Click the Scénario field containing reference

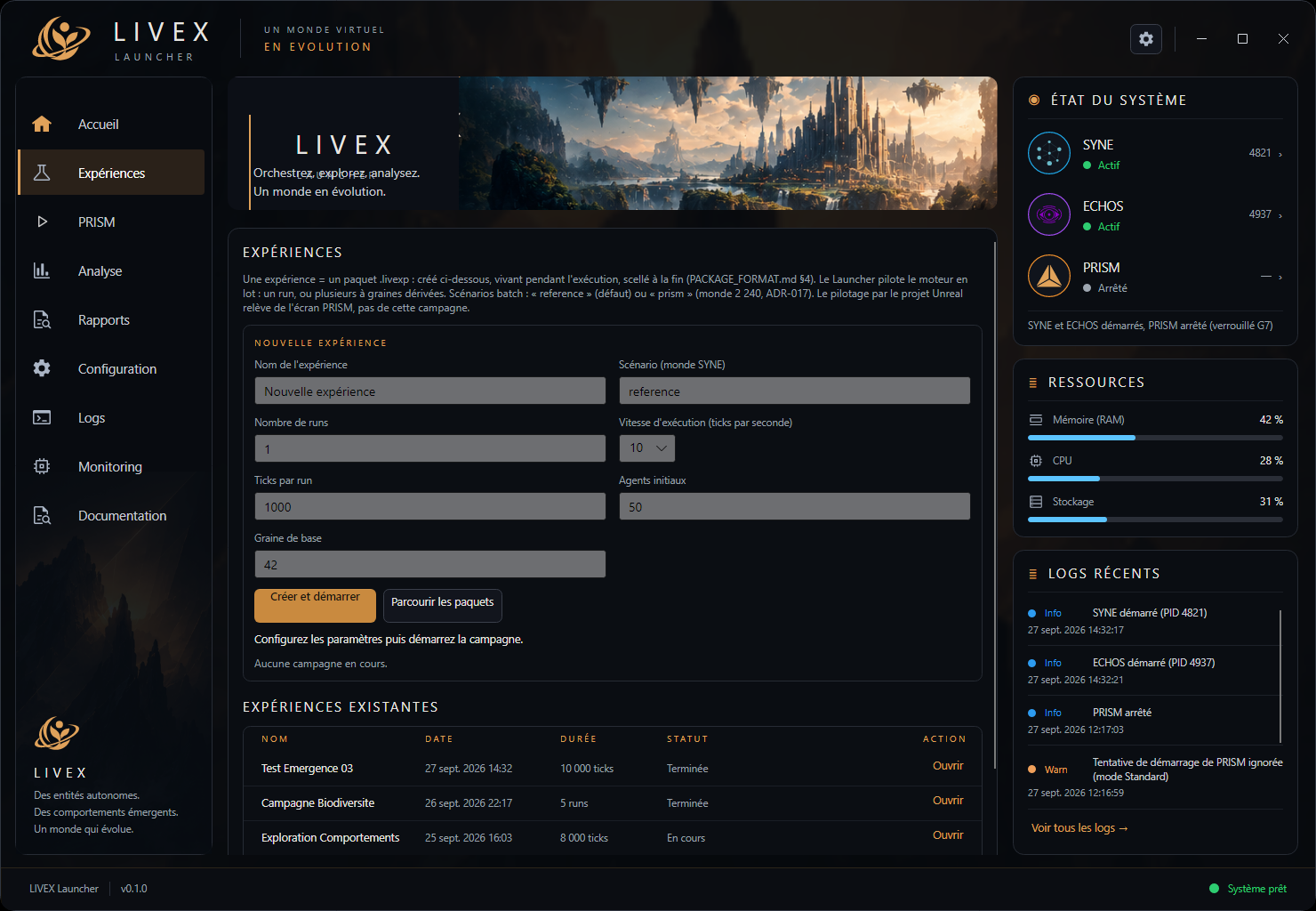pos(794,391)
